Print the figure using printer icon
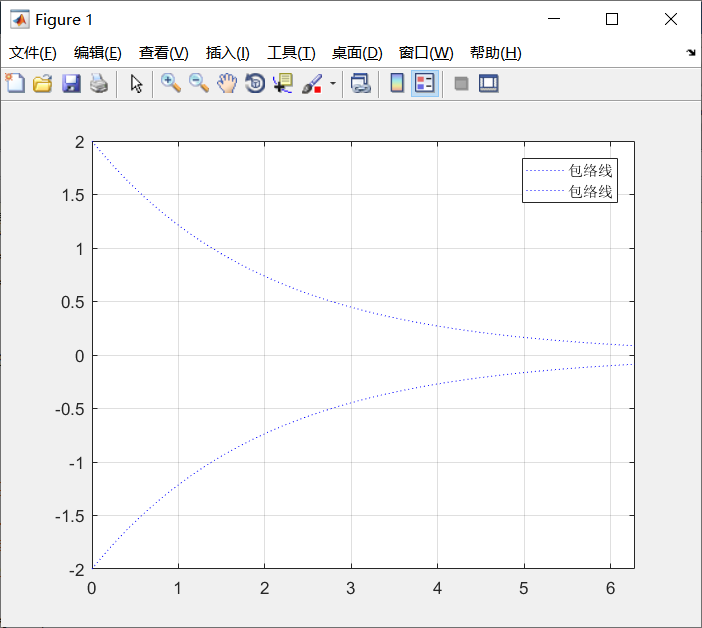This screenshot has width=702, height=628. [x=99, y=84]
